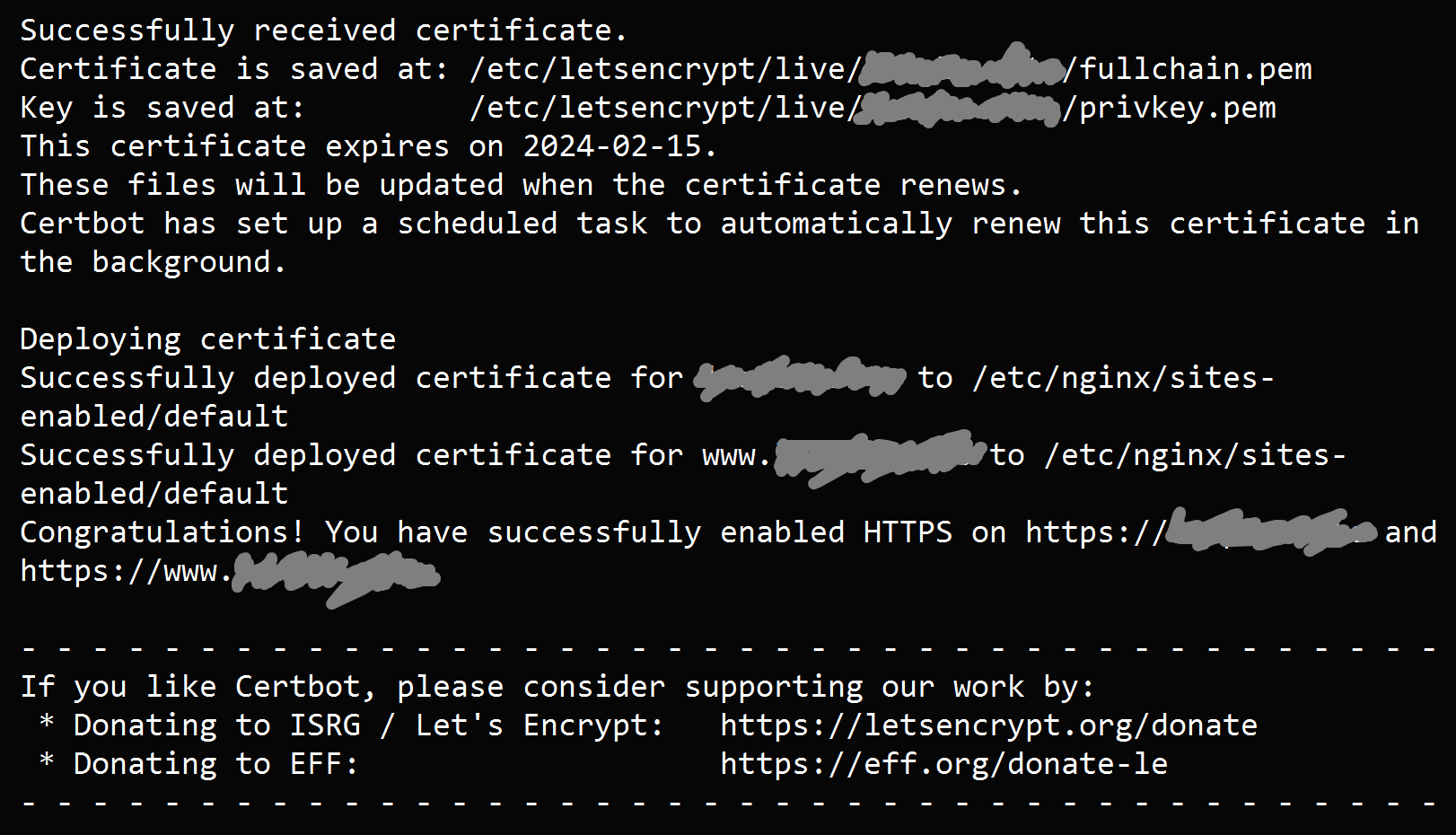The width and height of the screenshot is (1456, 835).
Task: Open the letsencrypt.org/donate link
Action: pos(988,725)
